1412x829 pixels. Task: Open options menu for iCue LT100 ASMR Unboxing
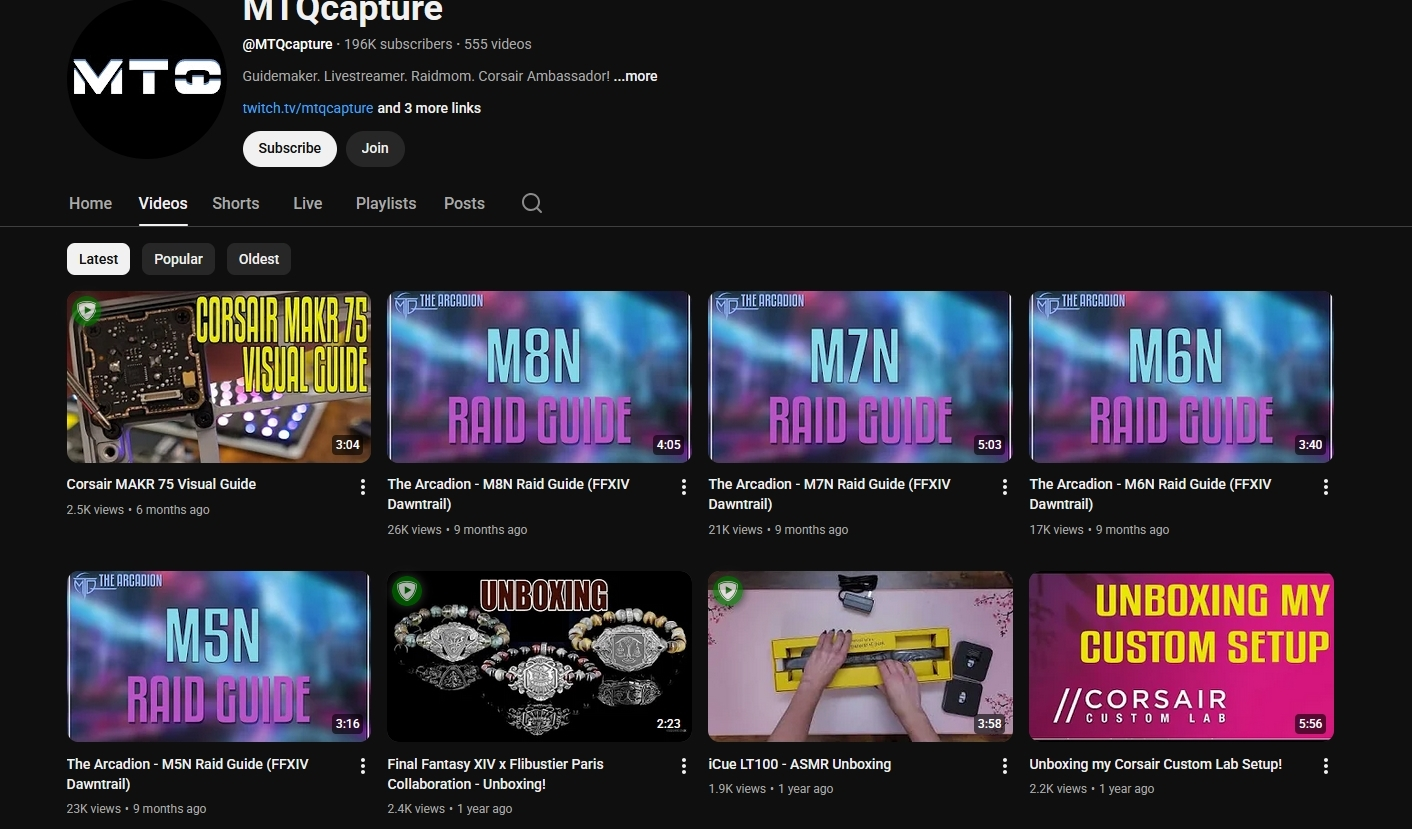pos(1005,766)
